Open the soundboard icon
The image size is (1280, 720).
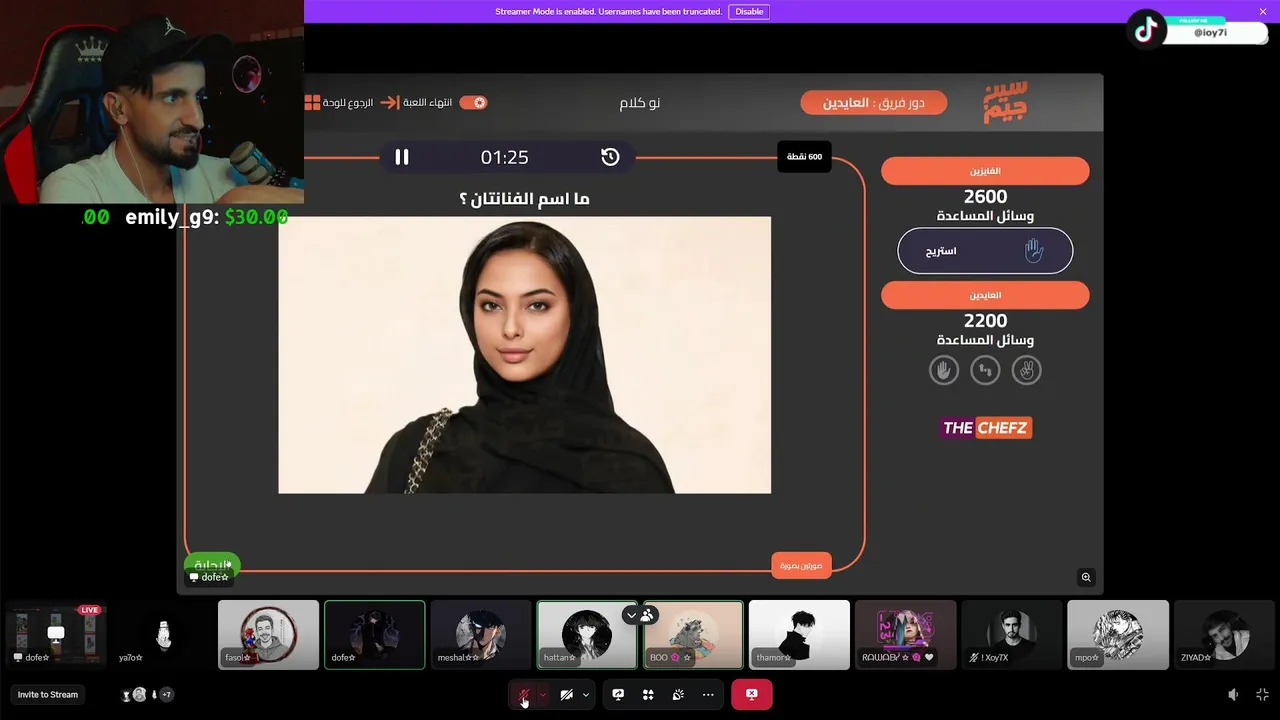678,694
